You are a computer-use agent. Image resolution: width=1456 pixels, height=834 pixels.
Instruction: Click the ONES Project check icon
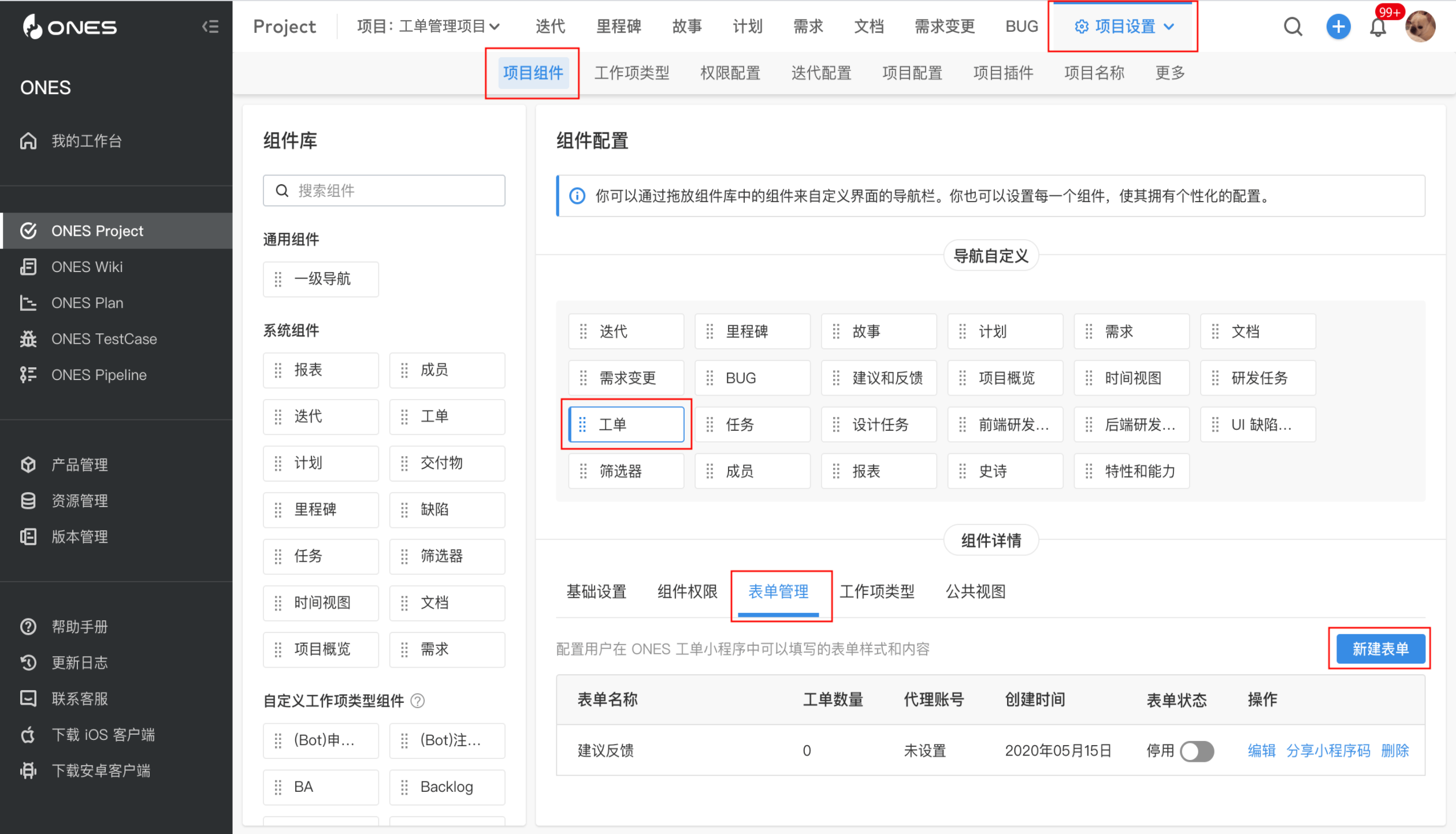[x=28, y=230]
